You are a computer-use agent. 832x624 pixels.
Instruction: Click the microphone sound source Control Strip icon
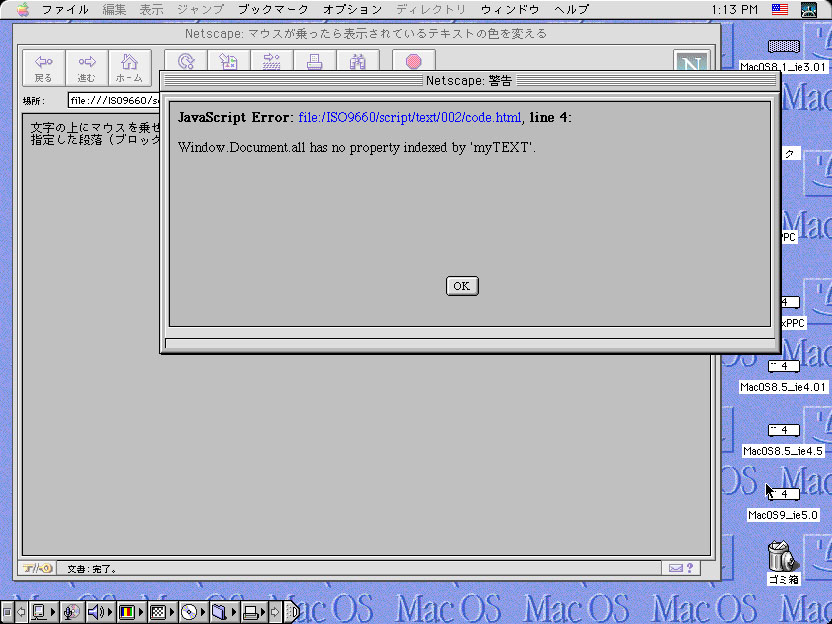click(x=71, y=612)
